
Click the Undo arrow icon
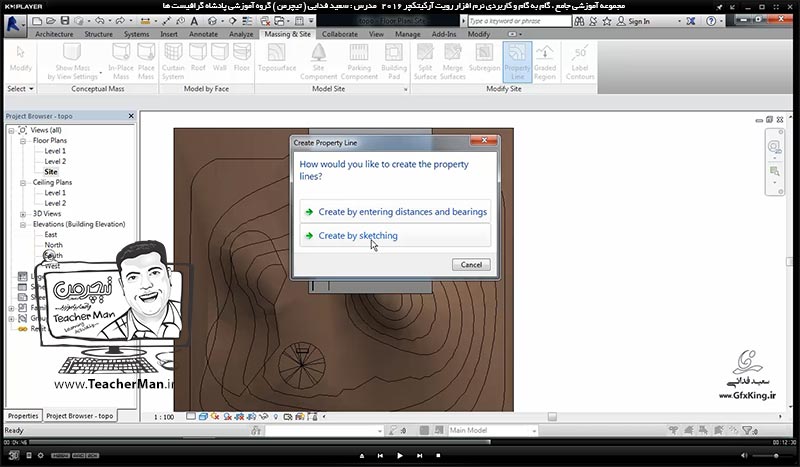(99, 21)
